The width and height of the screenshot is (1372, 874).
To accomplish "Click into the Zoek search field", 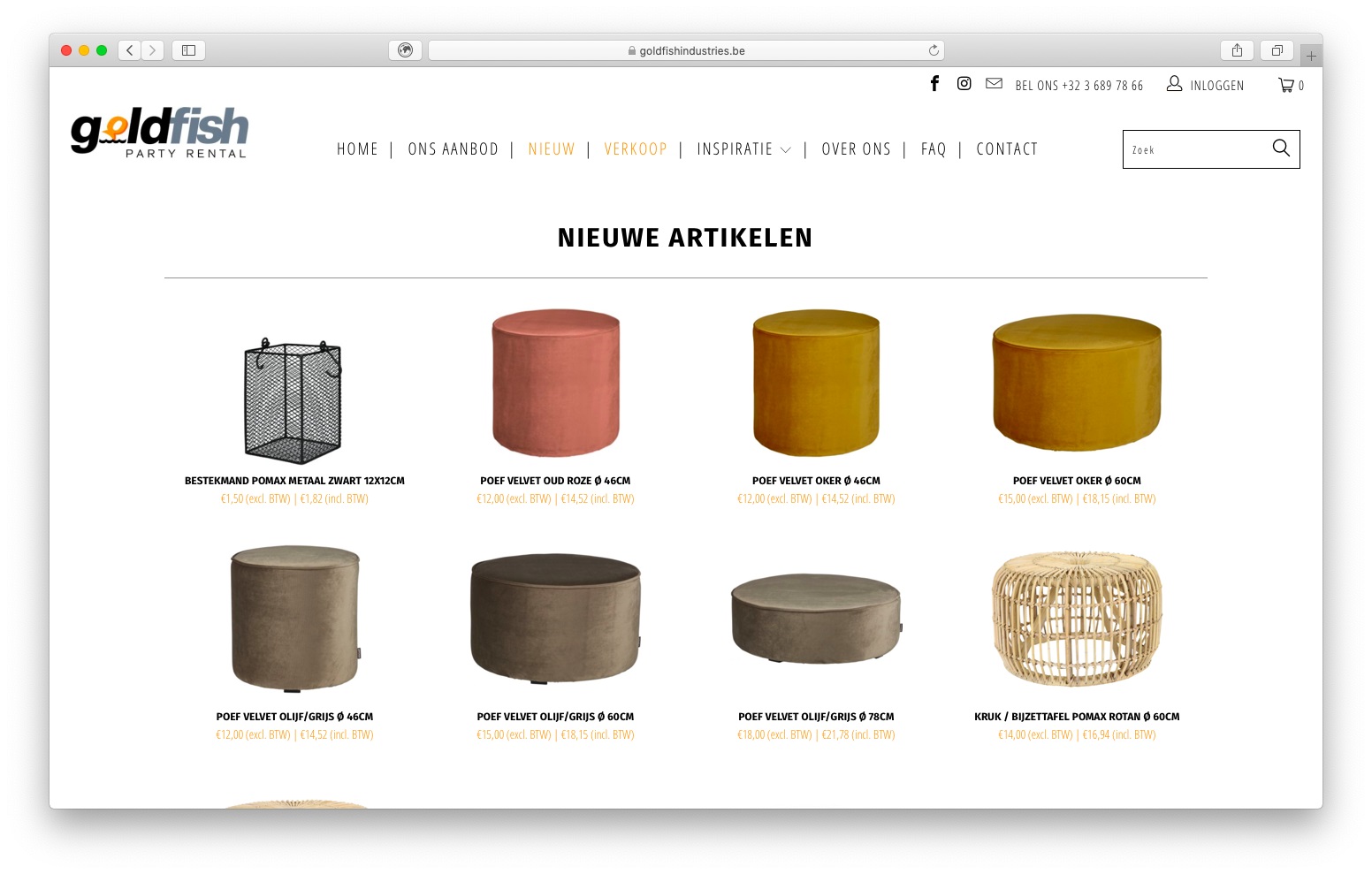I will coord(1193,149).
